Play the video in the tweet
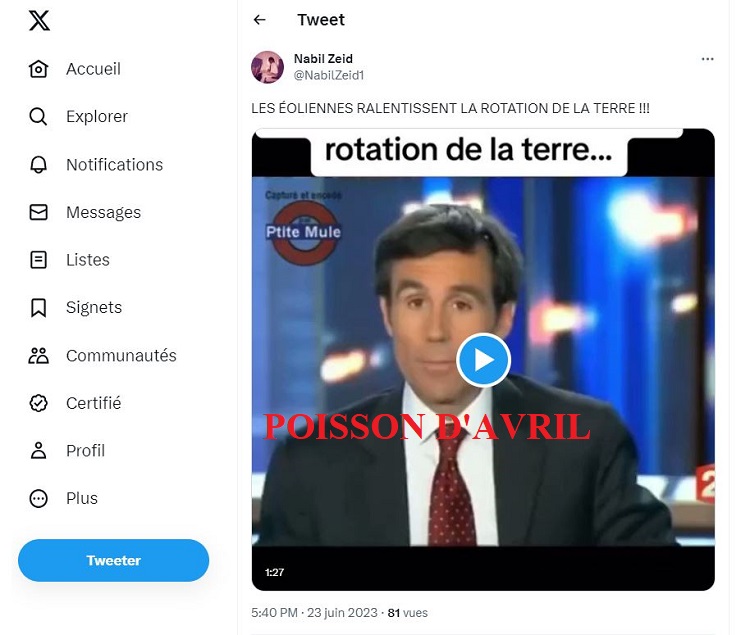750x635 pixels. (483, 360)
